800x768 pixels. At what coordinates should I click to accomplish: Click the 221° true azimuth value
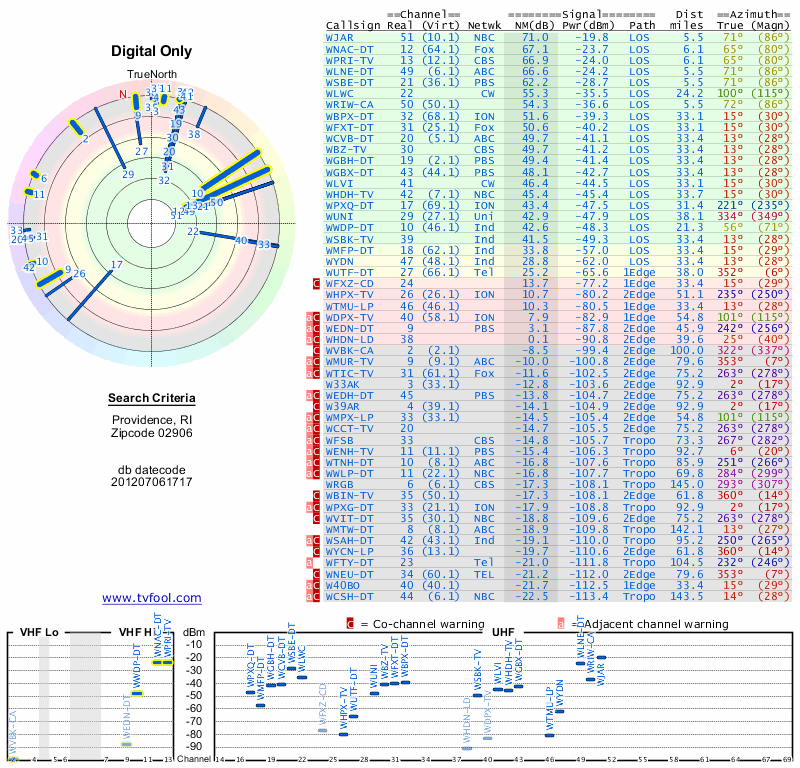731,206
